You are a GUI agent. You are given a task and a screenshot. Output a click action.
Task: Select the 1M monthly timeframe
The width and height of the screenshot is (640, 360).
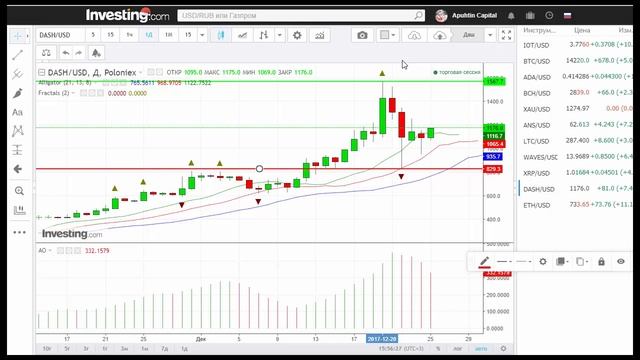tap(168, 35)
